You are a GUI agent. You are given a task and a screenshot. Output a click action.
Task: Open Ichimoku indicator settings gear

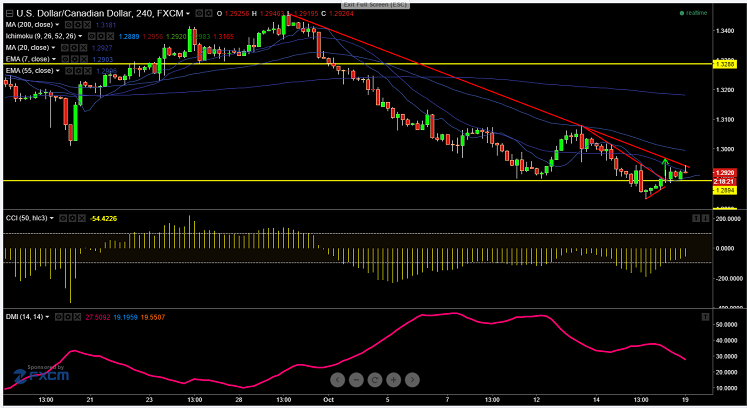tap(101, 36)
